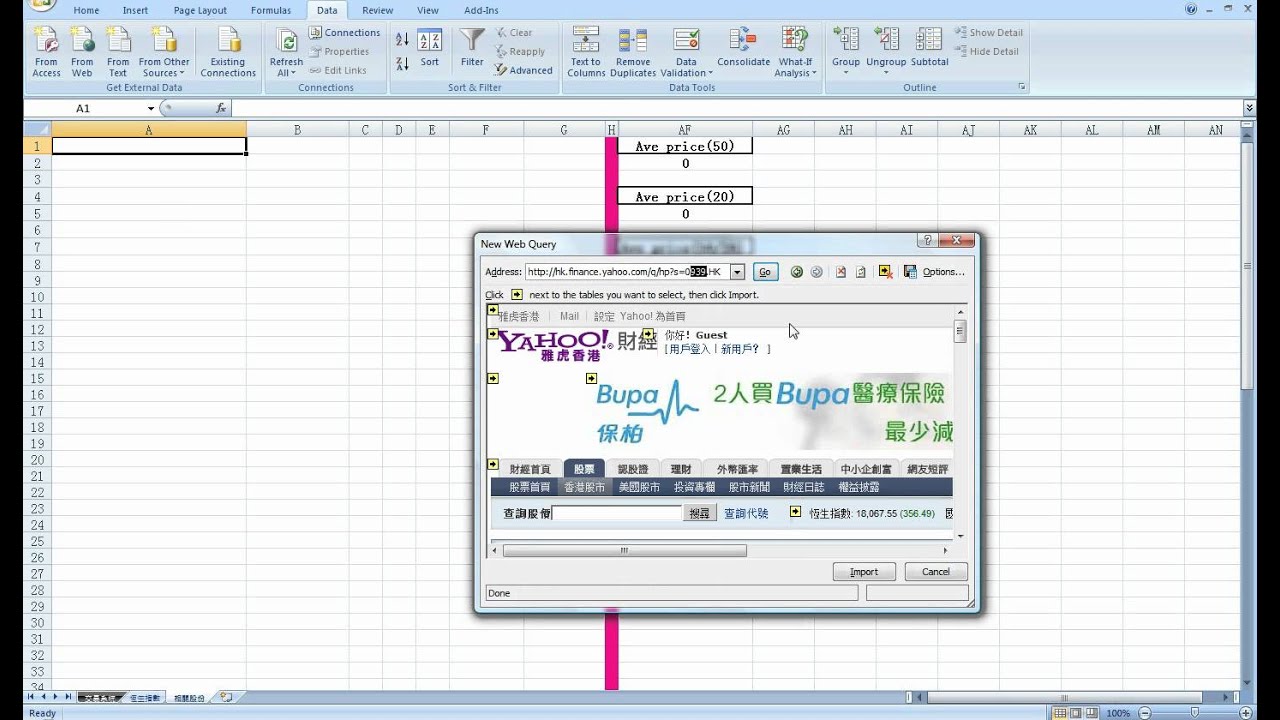Screen dimensions: 1280x720
Task: Click the 股票 tab on Yahoo page
Action: click(583, 469)
